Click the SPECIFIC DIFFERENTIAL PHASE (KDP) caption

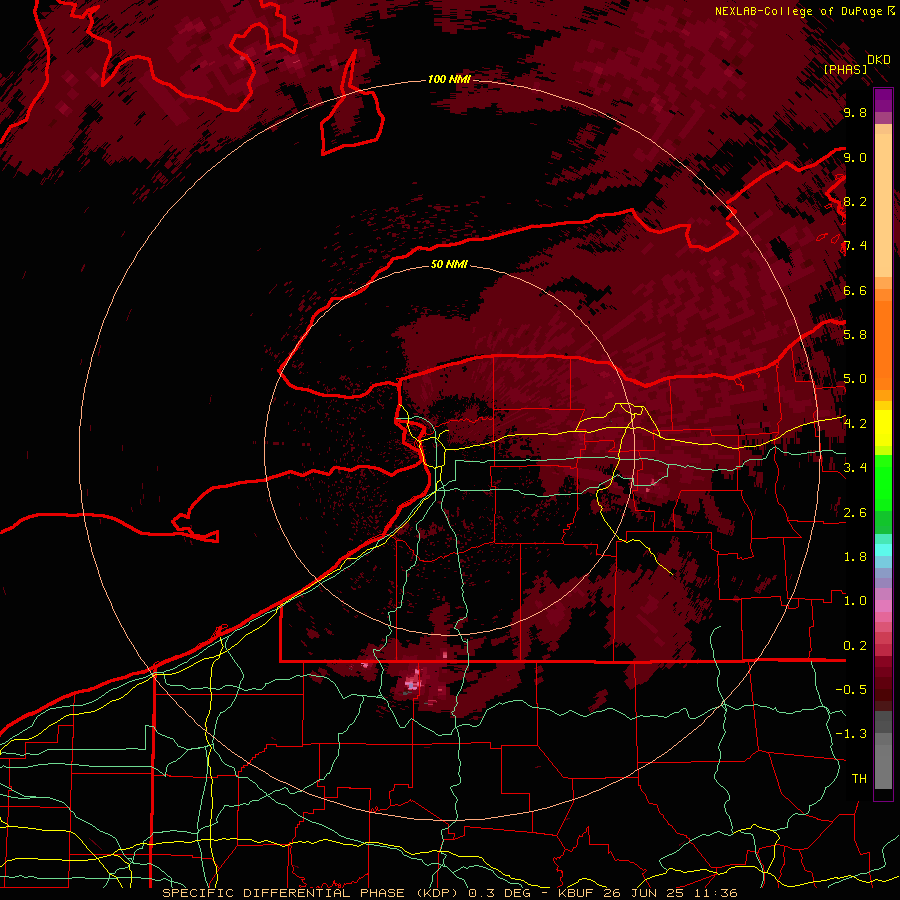click(x=308, y=893)
